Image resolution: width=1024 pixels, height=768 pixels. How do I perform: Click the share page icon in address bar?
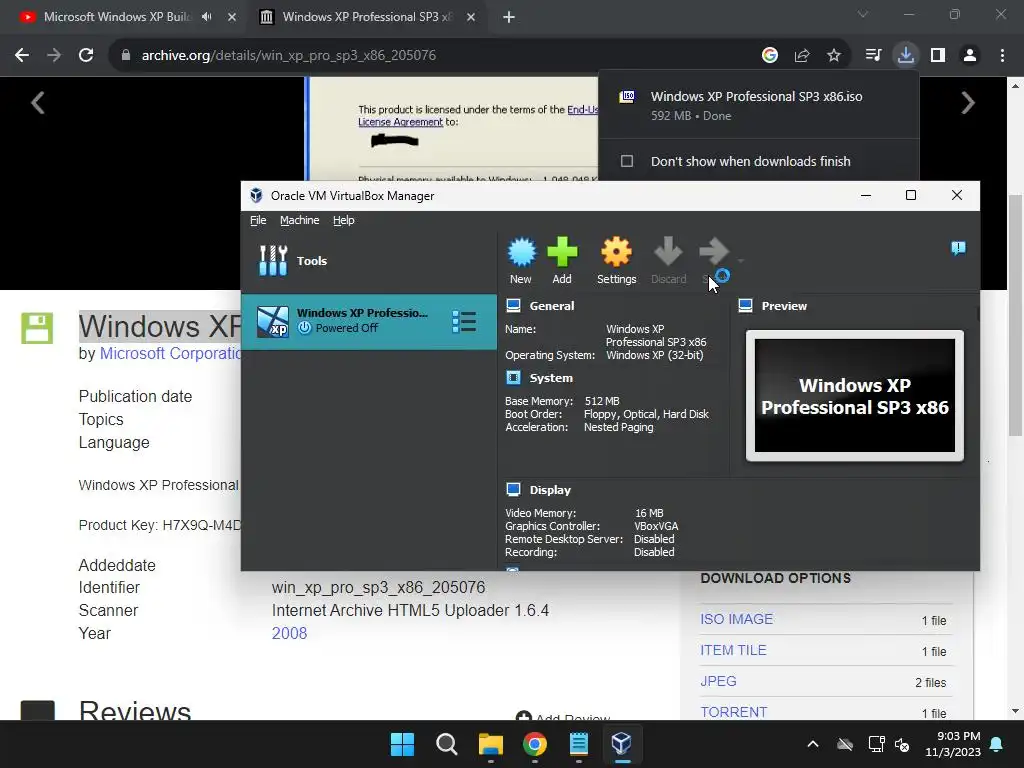click(x=802, y=55)
